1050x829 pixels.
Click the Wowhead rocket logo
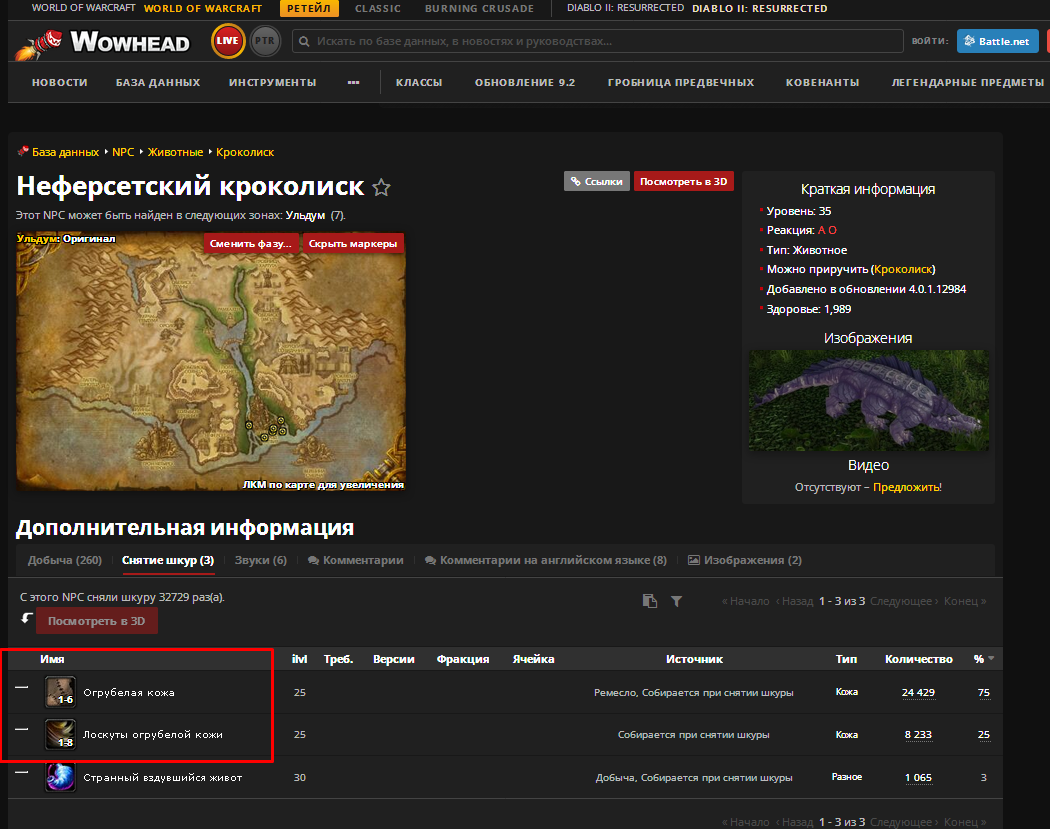42,42
